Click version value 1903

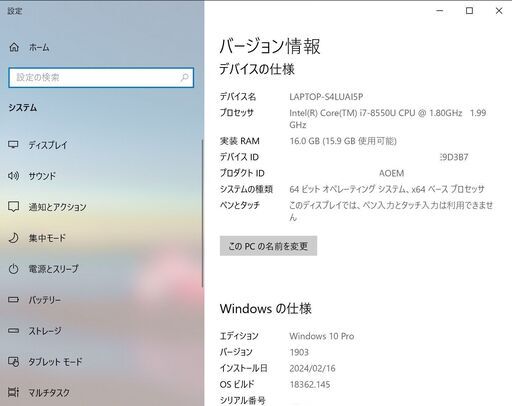pos(299,352)
